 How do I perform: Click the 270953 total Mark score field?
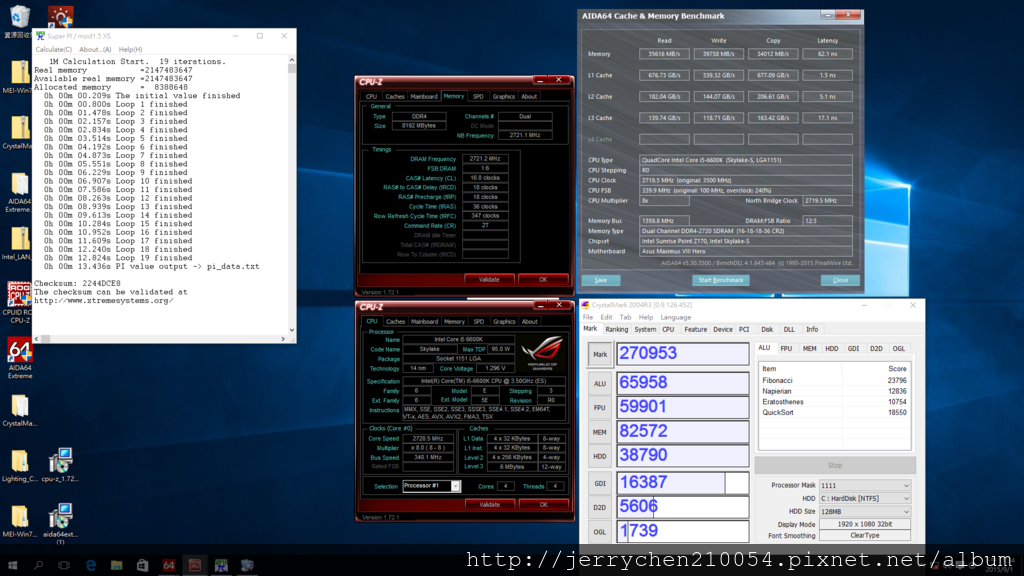(682, 354)
